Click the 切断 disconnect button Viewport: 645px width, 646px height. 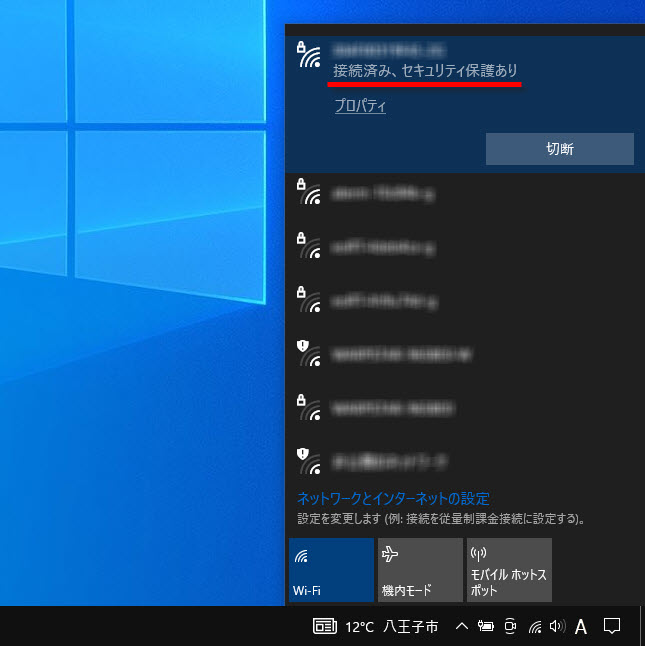coord(559,149)
